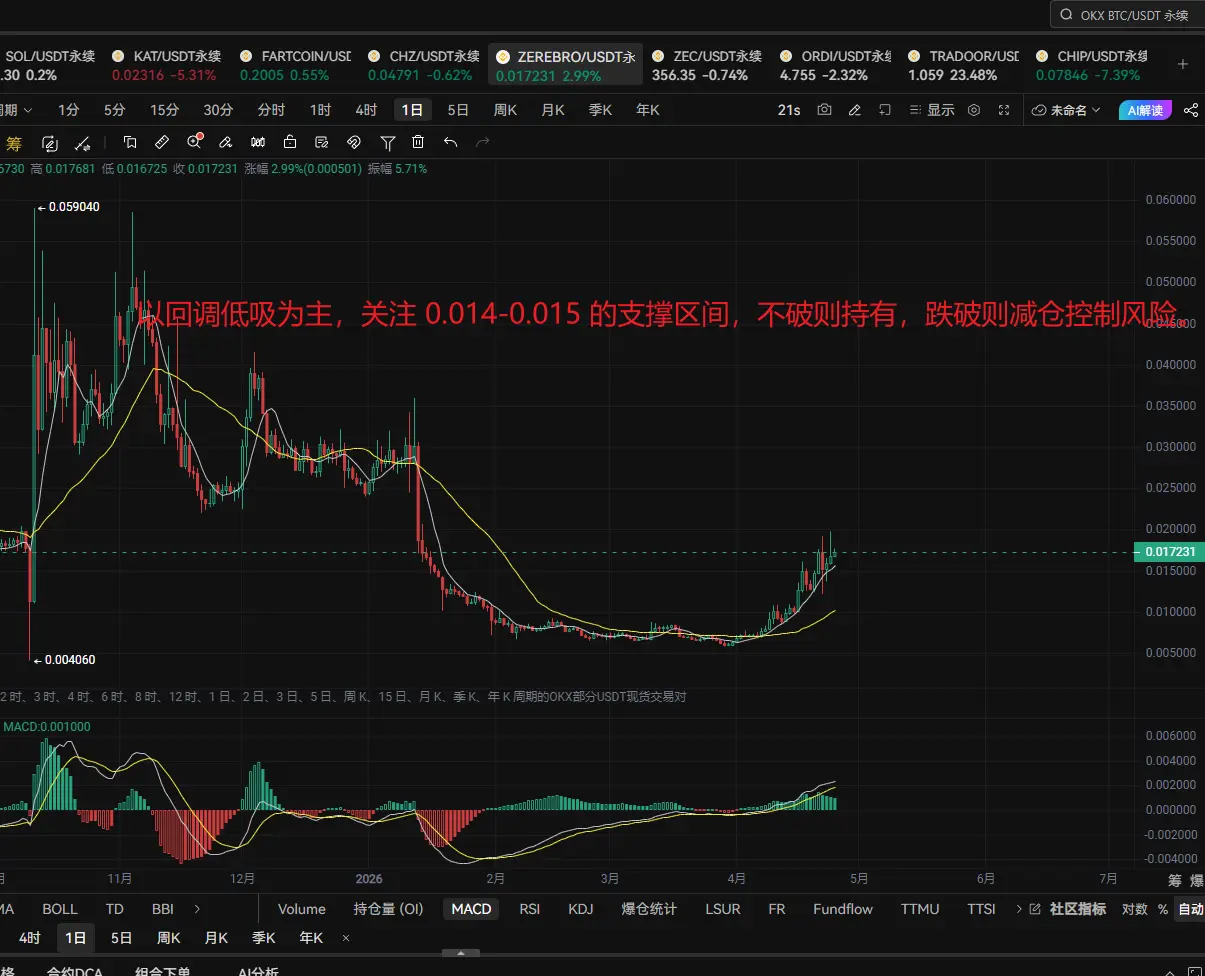The image size is (1205, 976).
Task: Open the 未命名 layout dropdown
Action: coord(1066,110)
